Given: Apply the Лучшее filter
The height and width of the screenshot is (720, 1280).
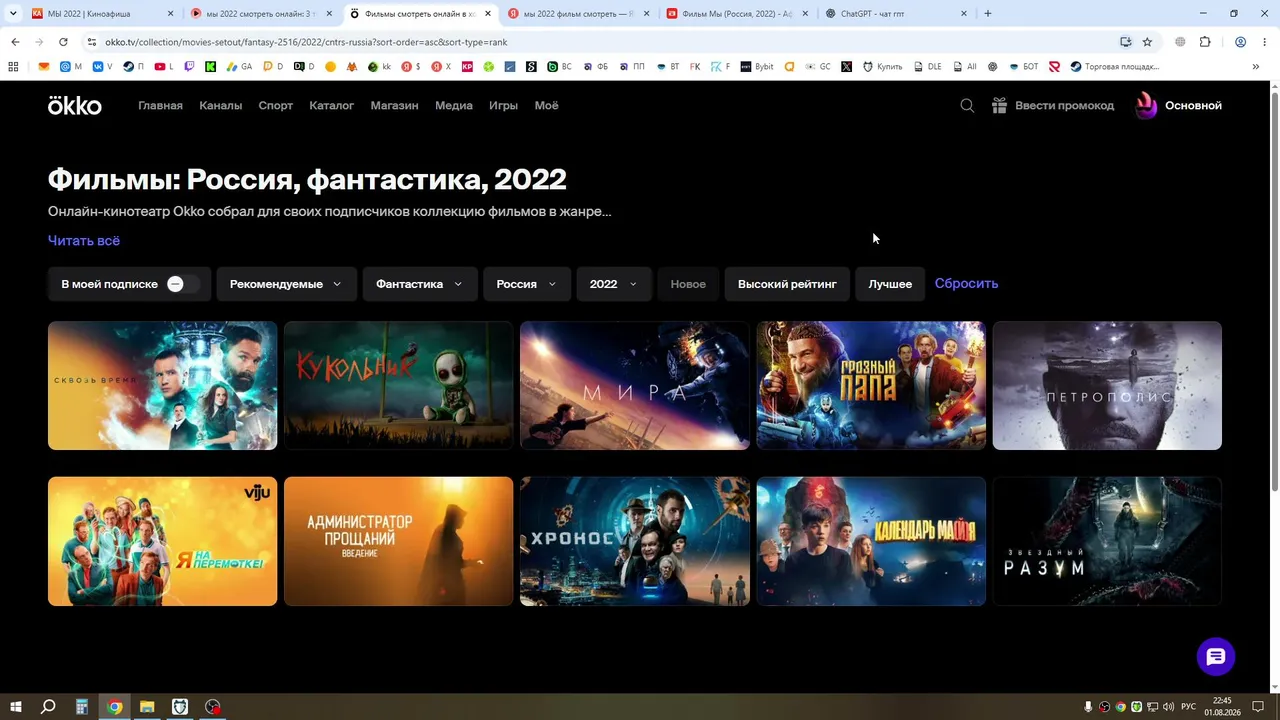Looking at the screenshot, I should pyautogui.click(x=890, y=284).
